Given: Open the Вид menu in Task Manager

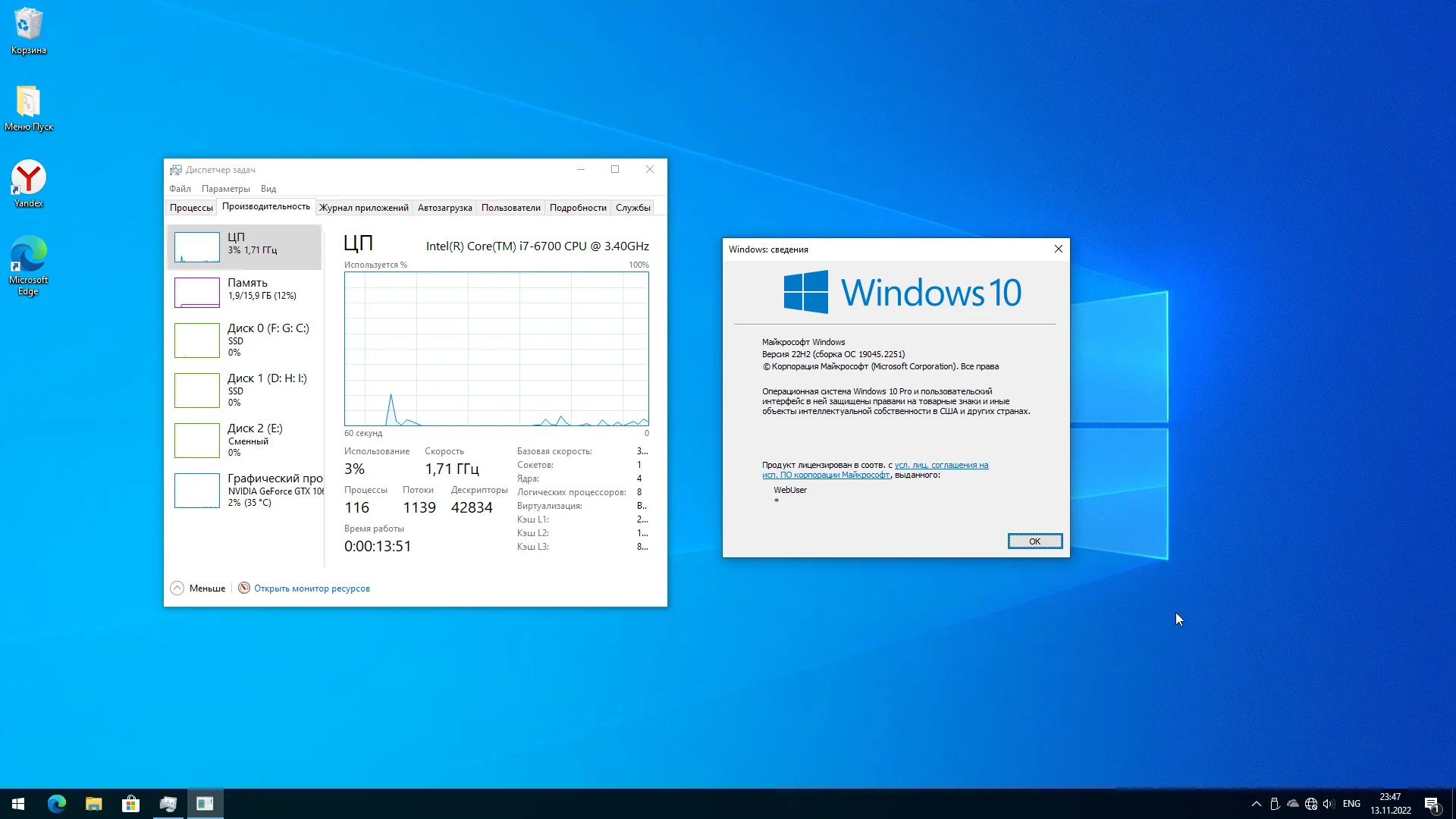Looking at the screenshot, I should (x=268, y=189).
